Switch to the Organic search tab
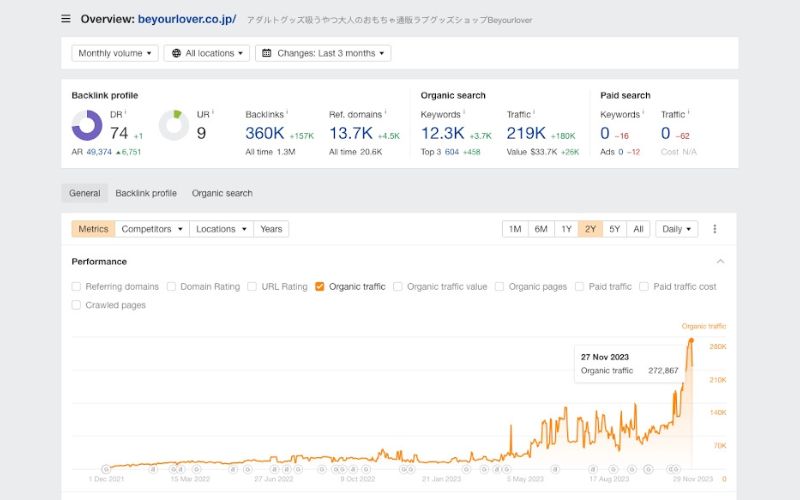 [222, 193]
